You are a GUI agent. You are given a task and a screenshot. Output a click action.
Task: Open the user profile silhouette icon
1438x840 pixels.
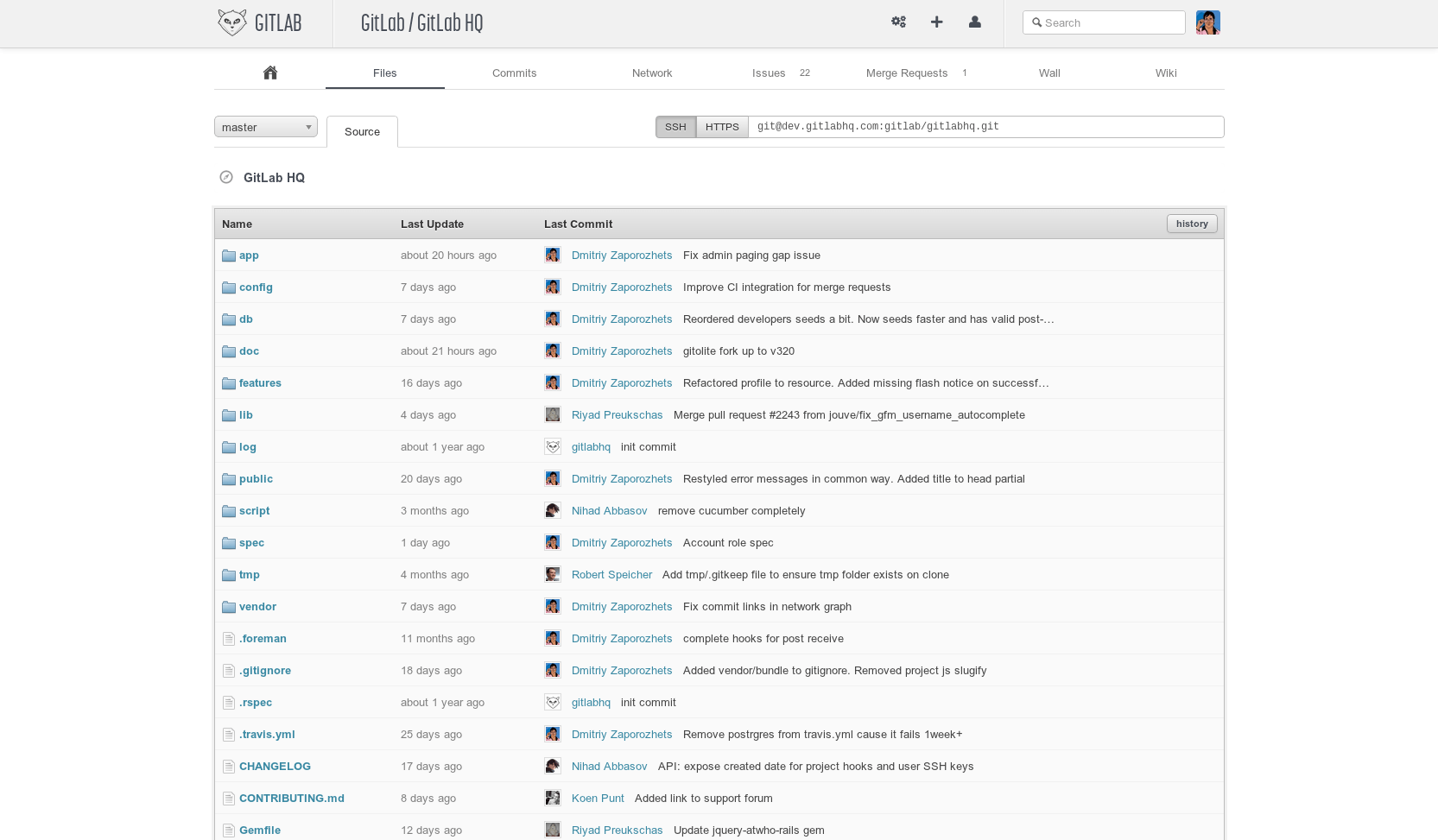(x=974, y=22)
